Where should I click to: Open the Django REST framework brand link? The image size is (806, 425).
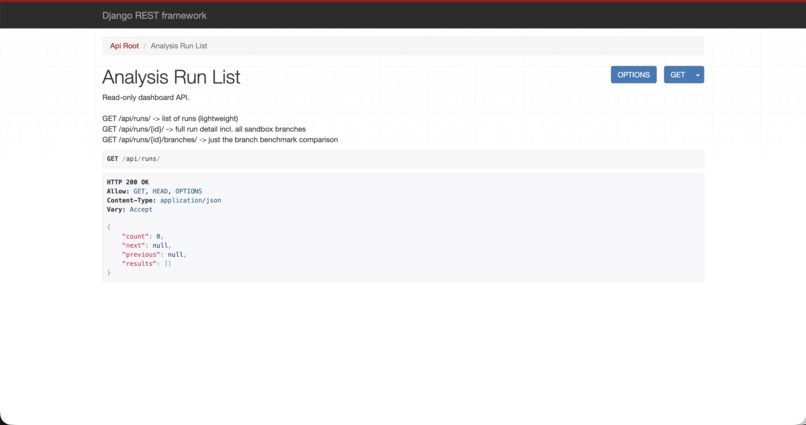154,15
